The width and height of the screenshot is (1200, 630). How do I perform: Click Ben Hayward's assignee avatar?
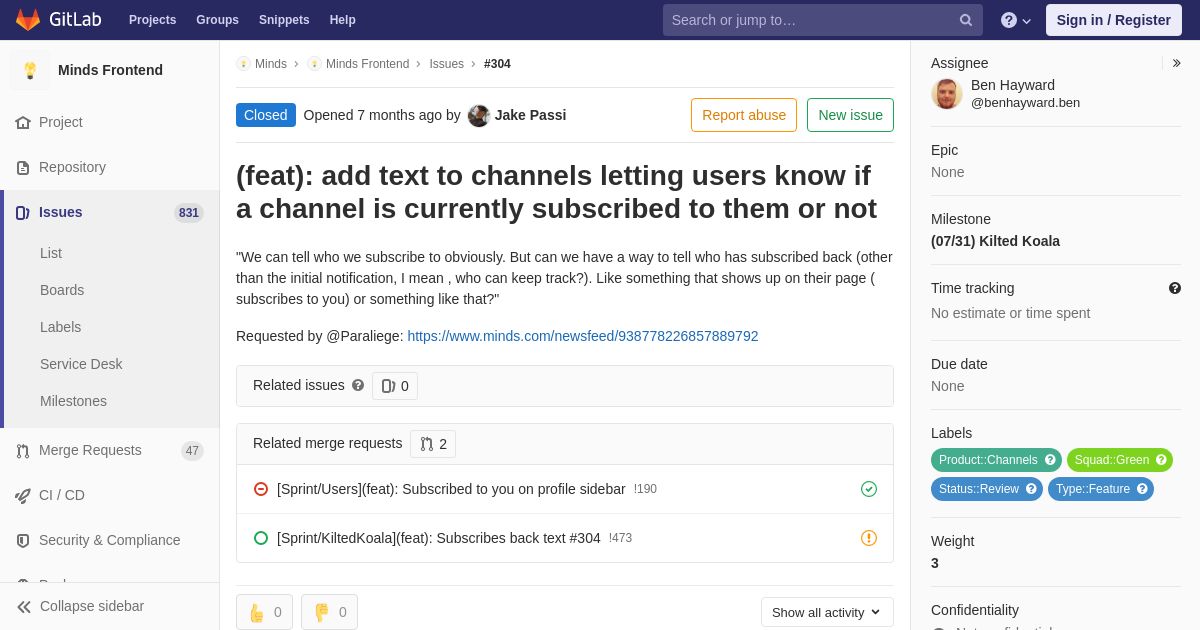coord(947,94)
